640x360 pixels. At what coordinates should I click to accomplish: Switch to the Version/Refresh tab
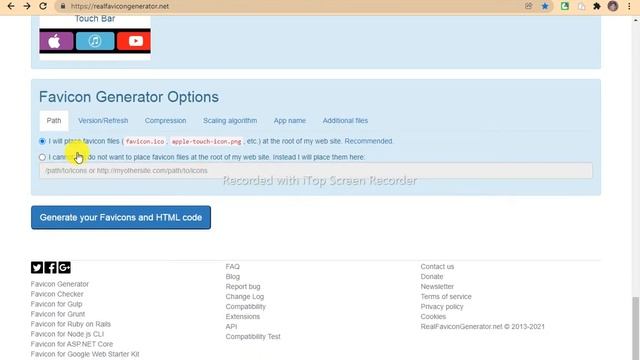coord(103,120)
